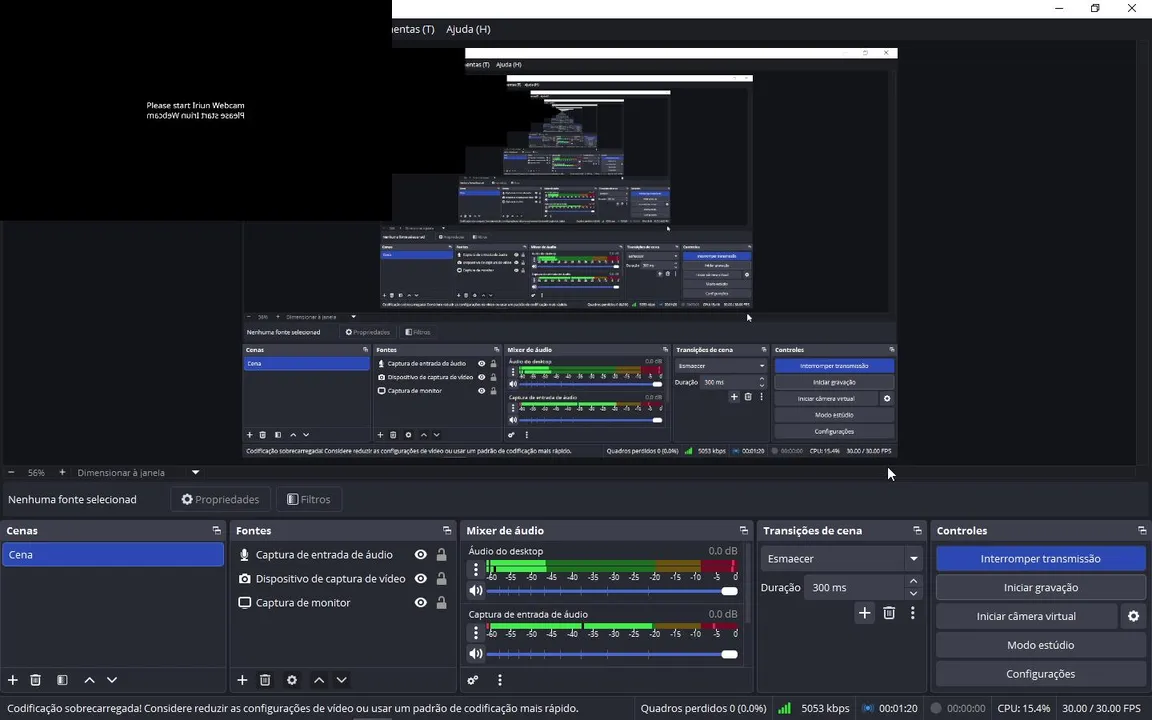
Task: Click CPU: 15.4% status text
Action: point(1023,708)
